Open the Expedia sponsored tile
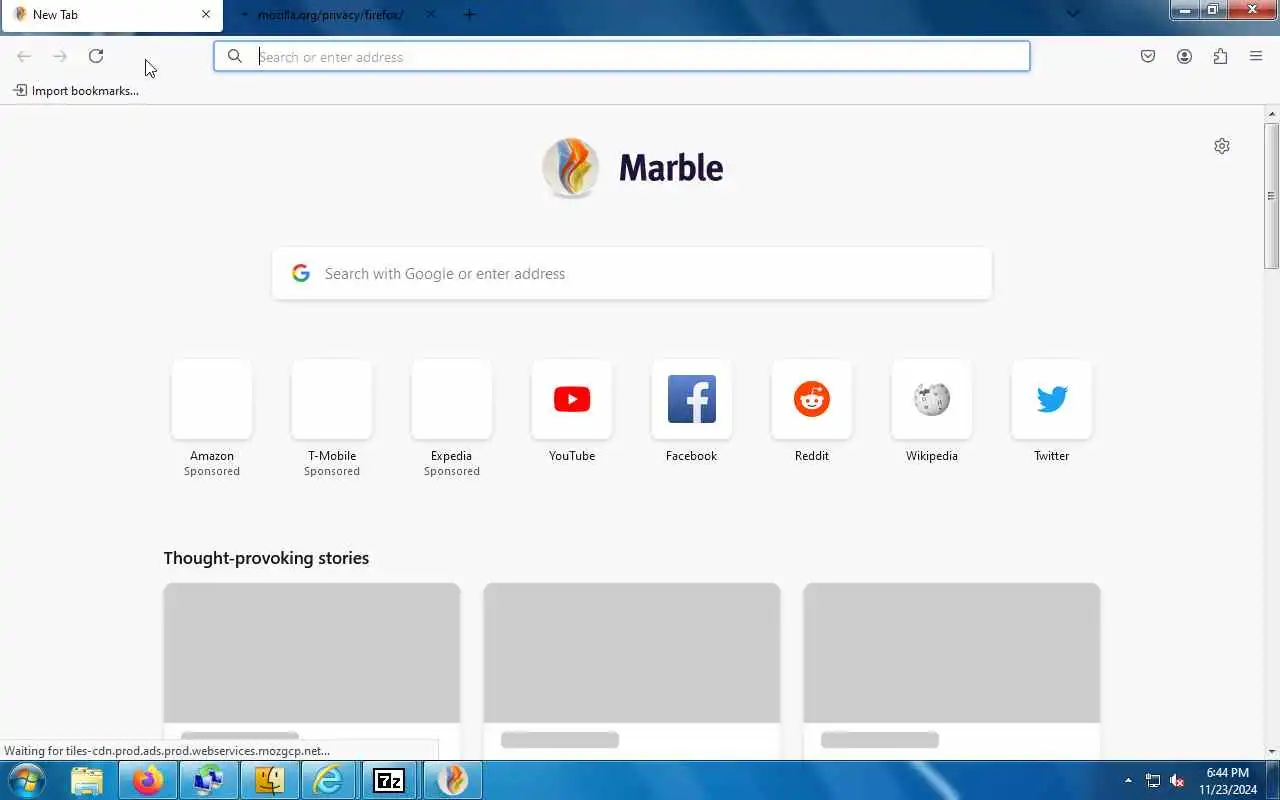This screenshot has height=800, width=1280. (452, 399)
